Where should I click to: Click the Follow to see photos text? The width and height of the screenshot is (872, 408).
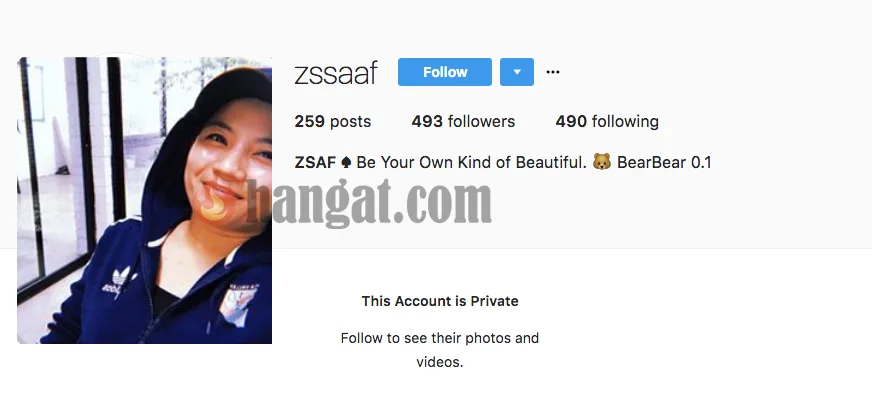point(440,338)
